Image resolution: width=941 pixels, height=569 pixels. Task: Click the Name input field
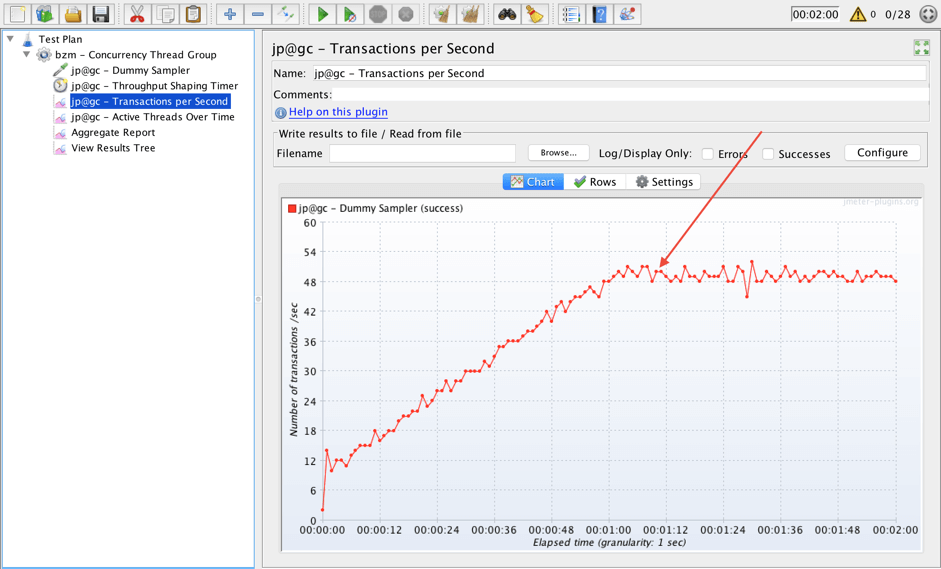click(619, 73)
